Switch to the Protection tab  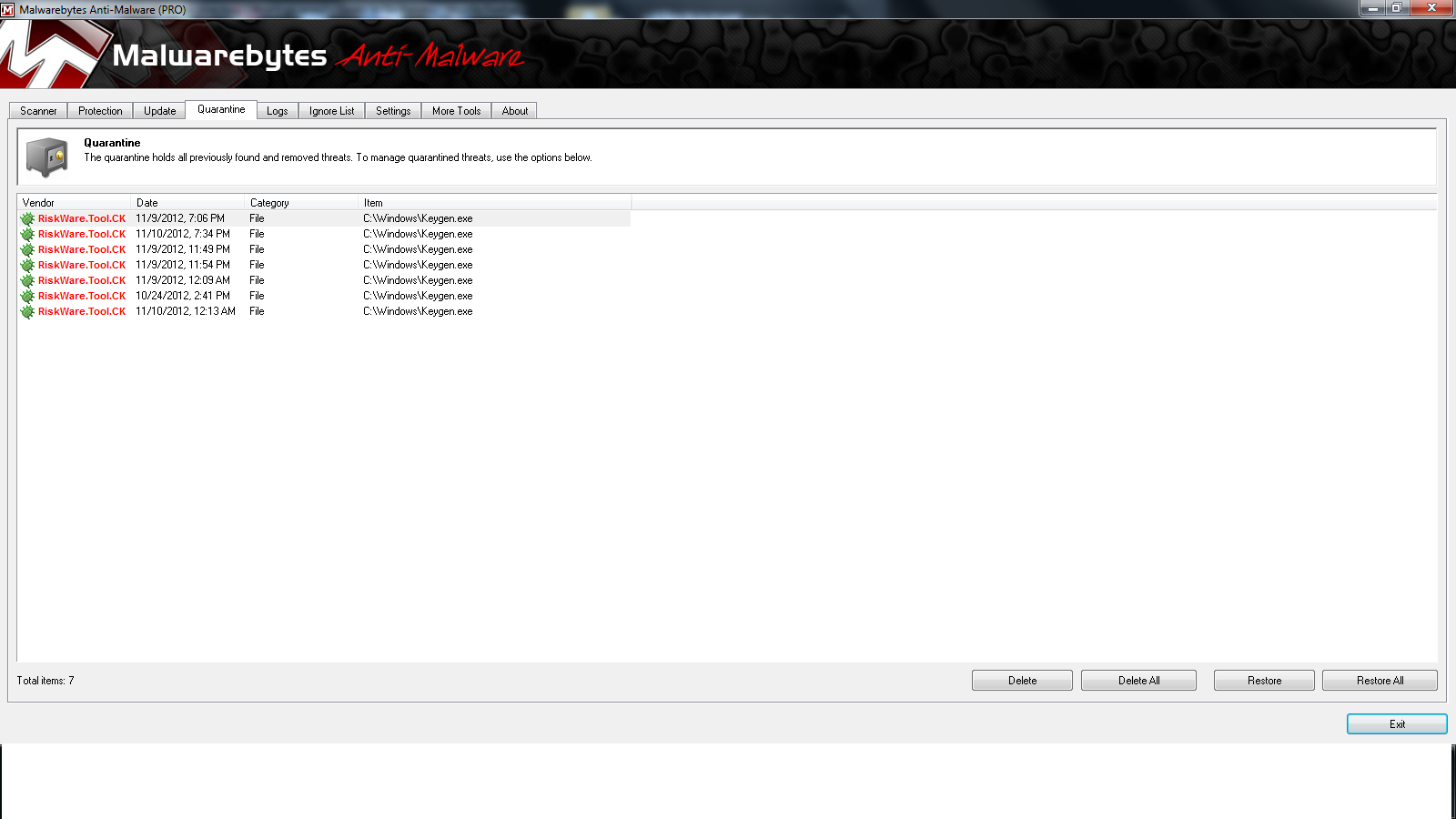pyautogui.click(x=100, y=111)
